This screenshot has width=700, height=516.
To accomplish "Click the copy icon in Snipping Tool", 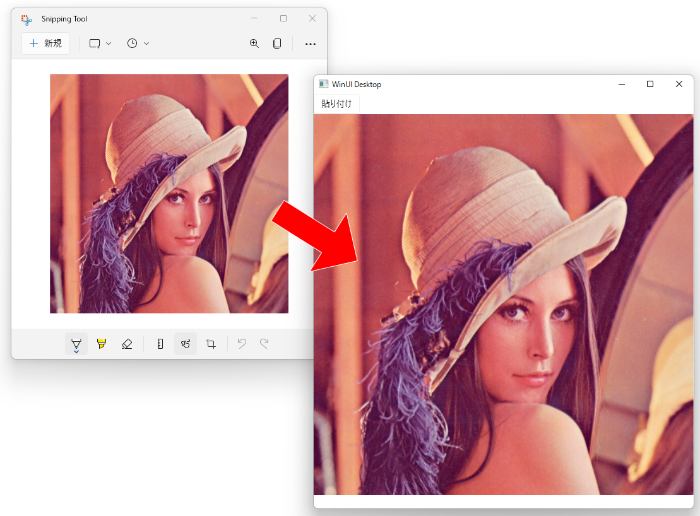I will point(277,43).
